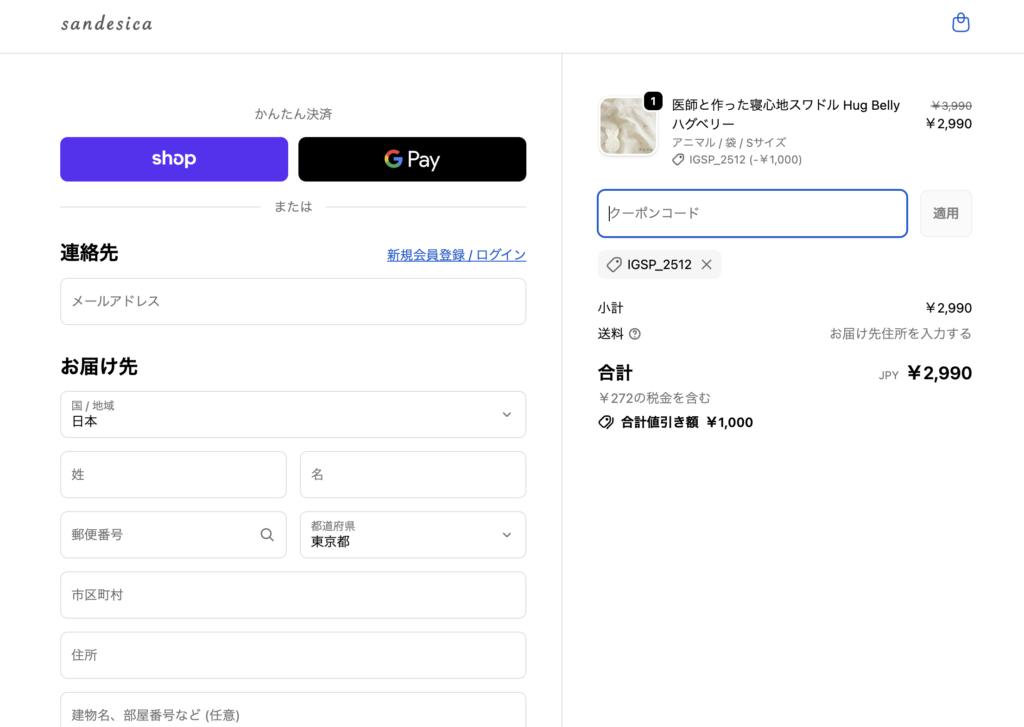Pay using the black Google Pay button
This screenshot has height=727, width=1024.
click(412, 159)
